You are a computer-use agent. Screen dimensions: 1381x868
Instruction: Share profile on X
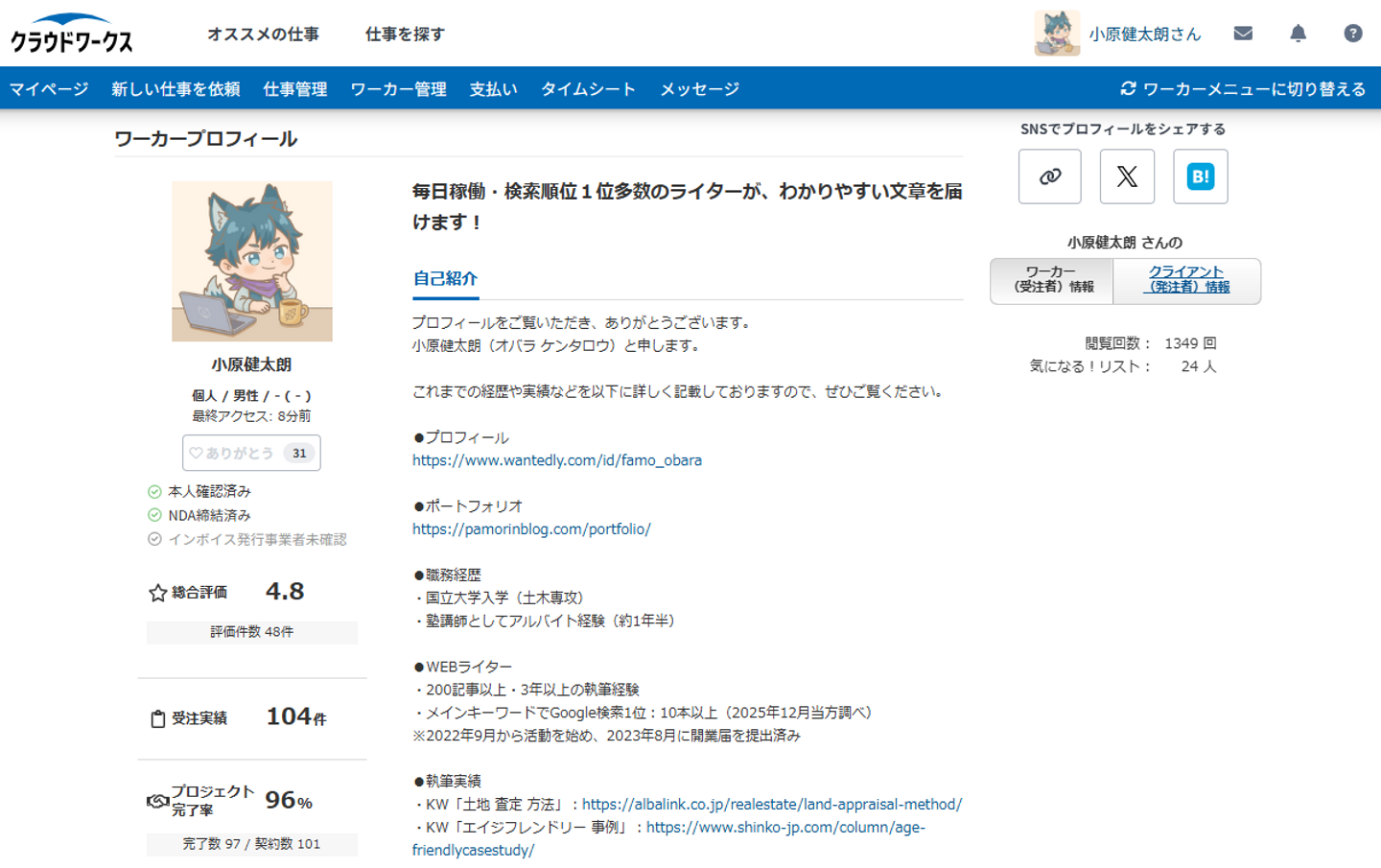click(x=1127, y=176)
